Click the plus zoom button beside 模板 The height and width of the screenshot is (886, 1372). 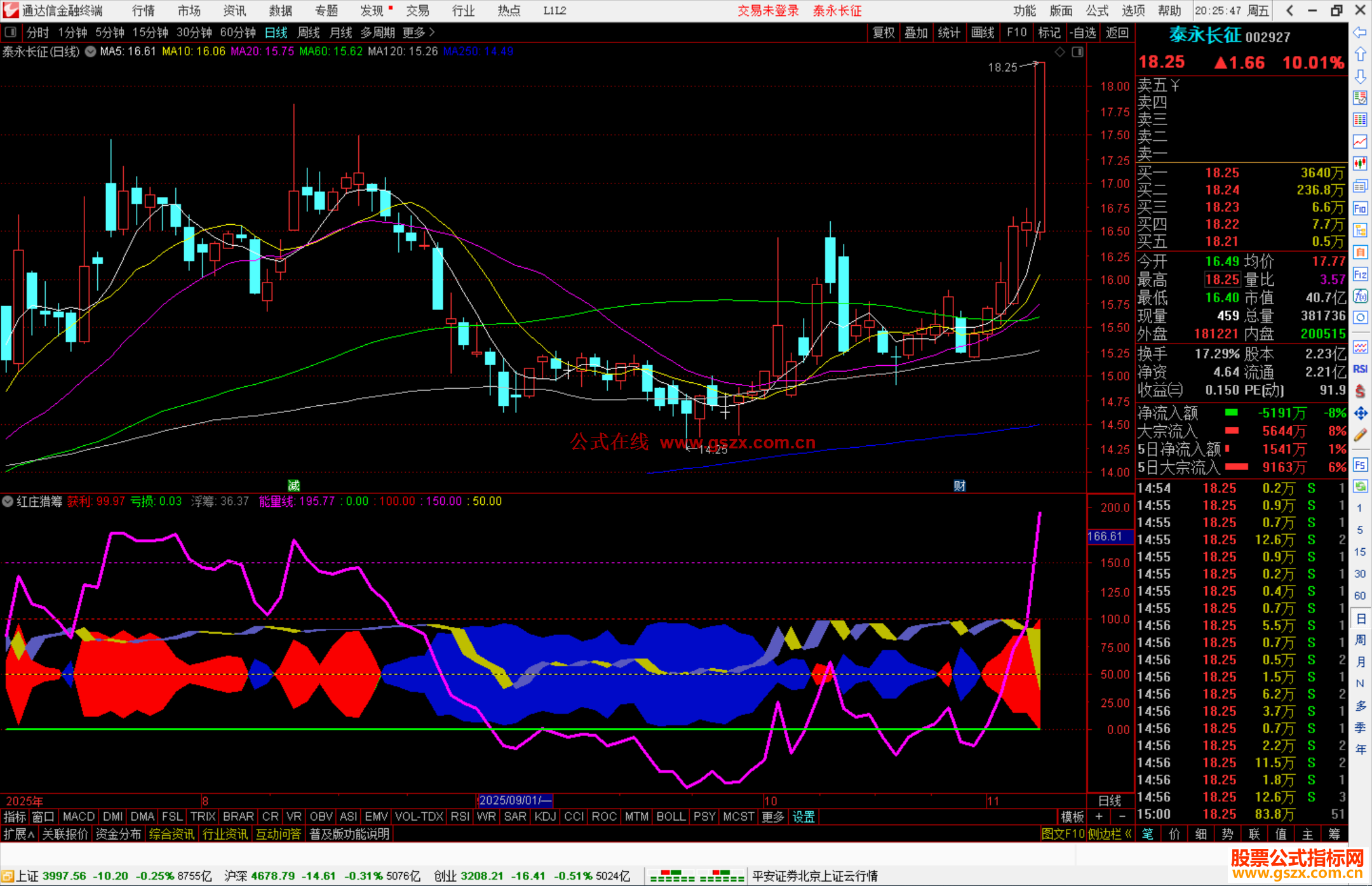coord(1099,817)
